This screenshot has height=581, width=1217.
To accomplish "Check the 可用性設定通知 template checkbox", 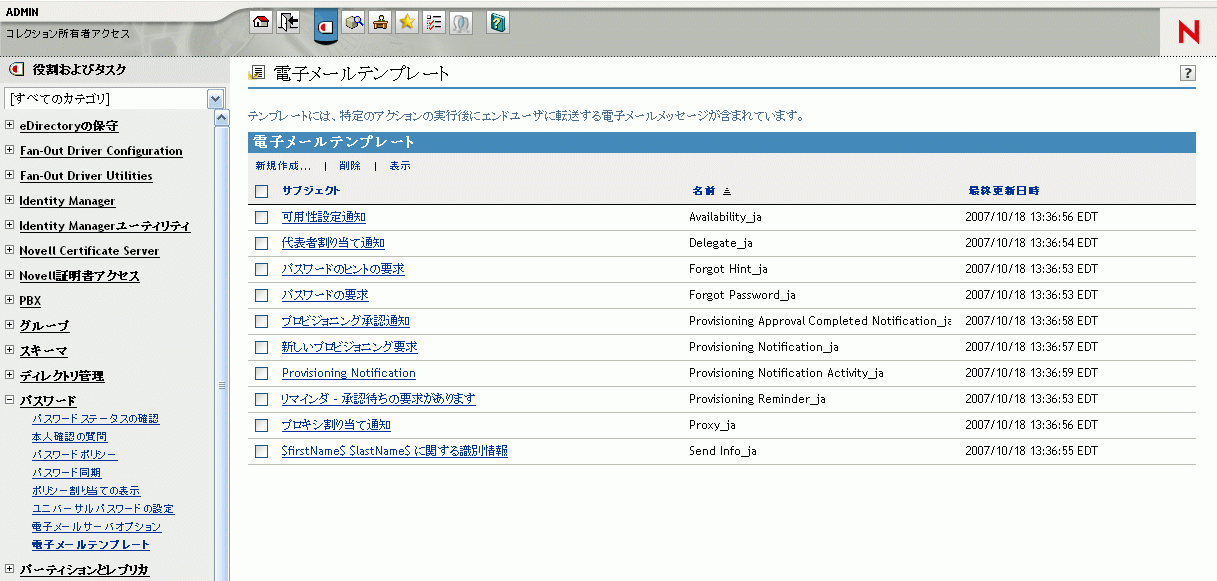I will click(261, 216).
